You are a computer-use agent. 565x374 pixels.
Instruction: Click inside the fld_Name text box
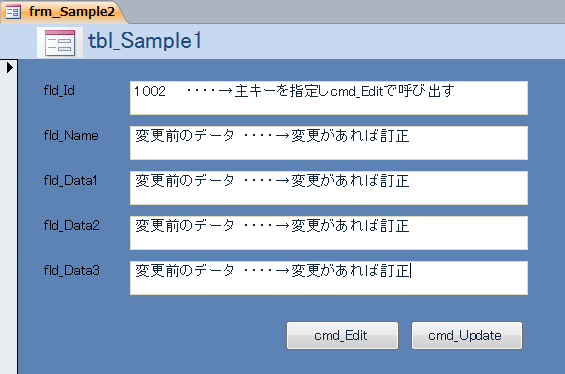click(329, 143)
